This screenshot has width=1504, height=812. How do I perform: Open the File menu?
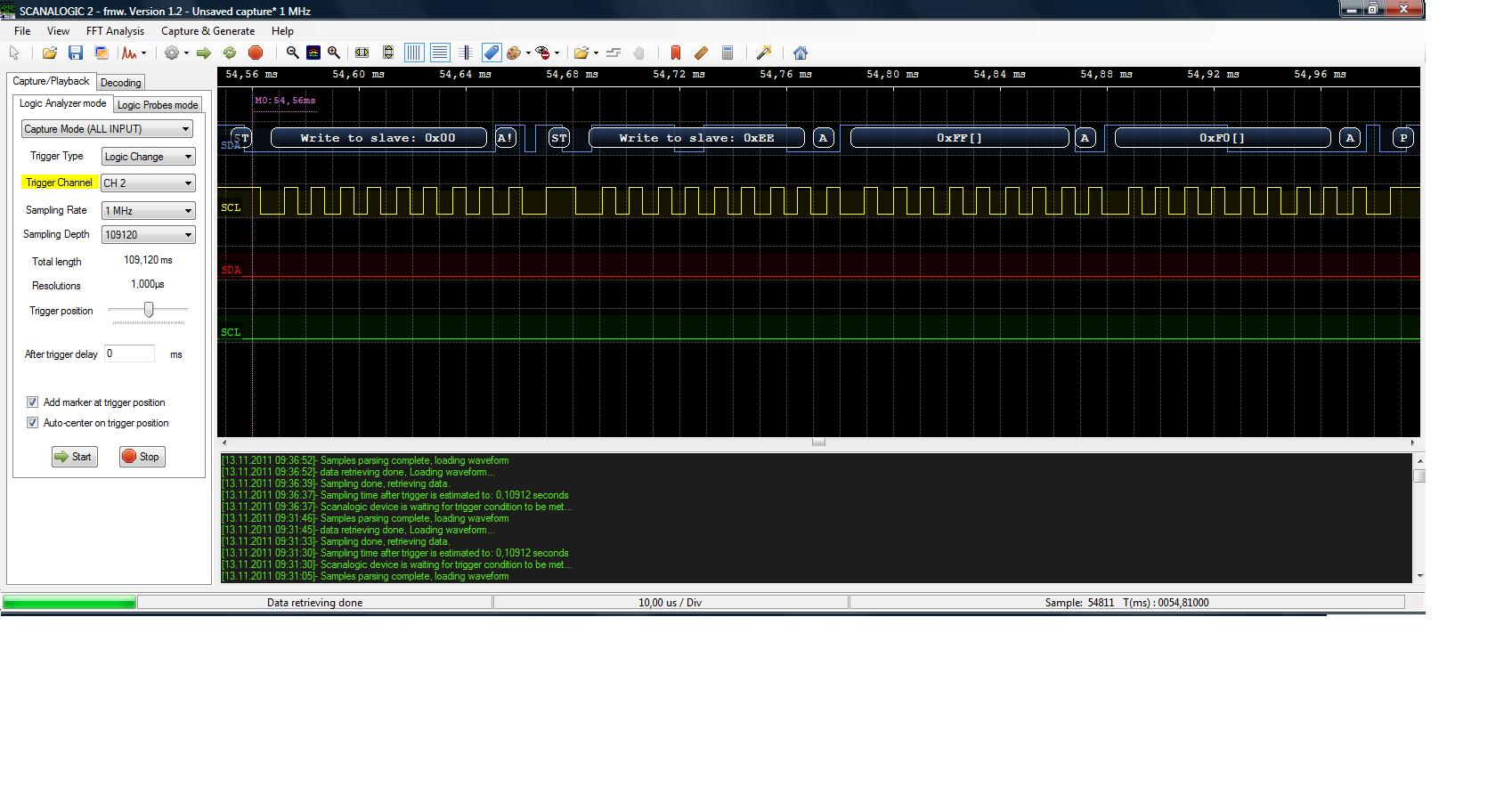(x=22, y=31)
